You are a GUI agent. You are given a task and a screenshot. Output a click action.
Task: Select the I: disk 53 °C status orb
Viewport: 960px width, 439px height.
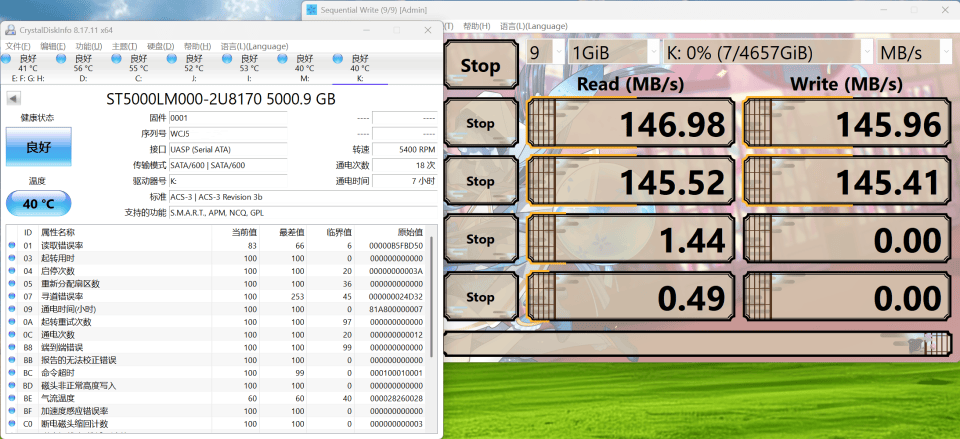pyautogui.click(x=227, y=58)
